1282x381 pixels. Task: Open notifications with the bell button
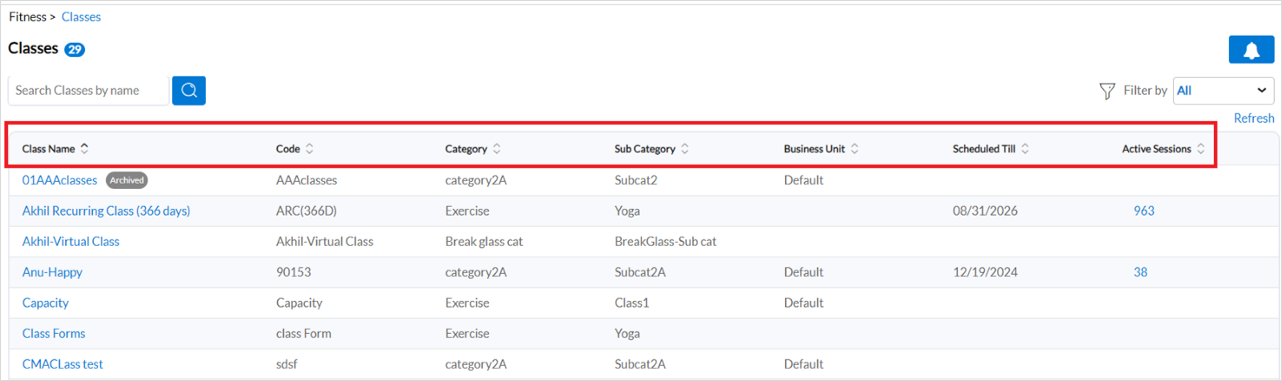point(1251,49)
